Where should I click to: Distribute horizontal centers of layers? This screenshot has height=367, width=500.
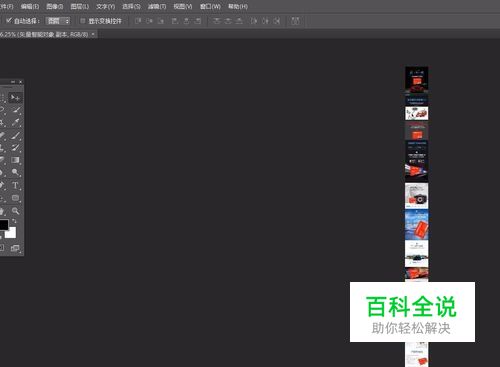pyautogui.click(x=265, y=21)
